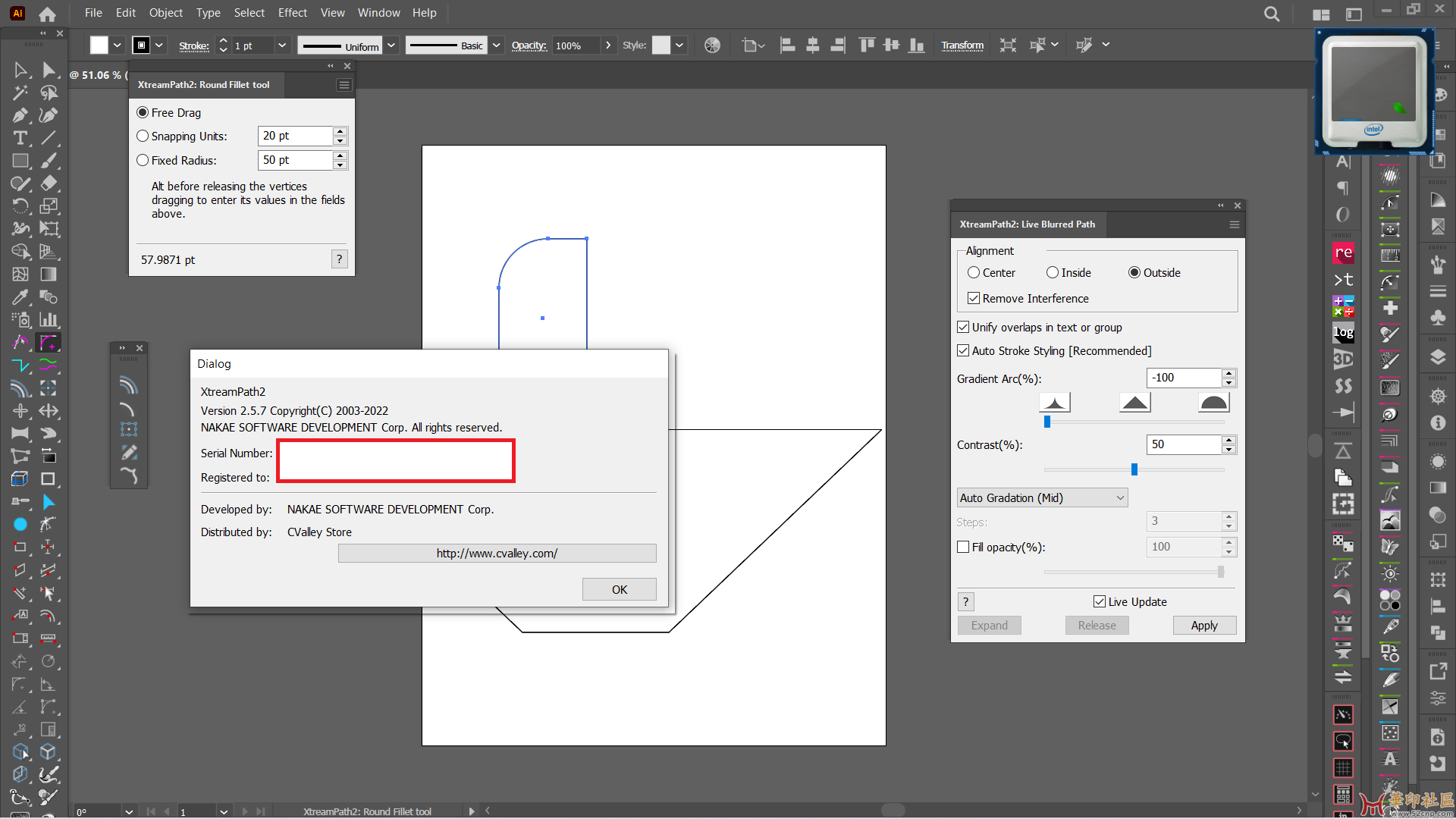Click the Recolor Artwork wheel icon
This screenshot has width=1456, height=819.
pyautogui.click(x=712, y=45)
